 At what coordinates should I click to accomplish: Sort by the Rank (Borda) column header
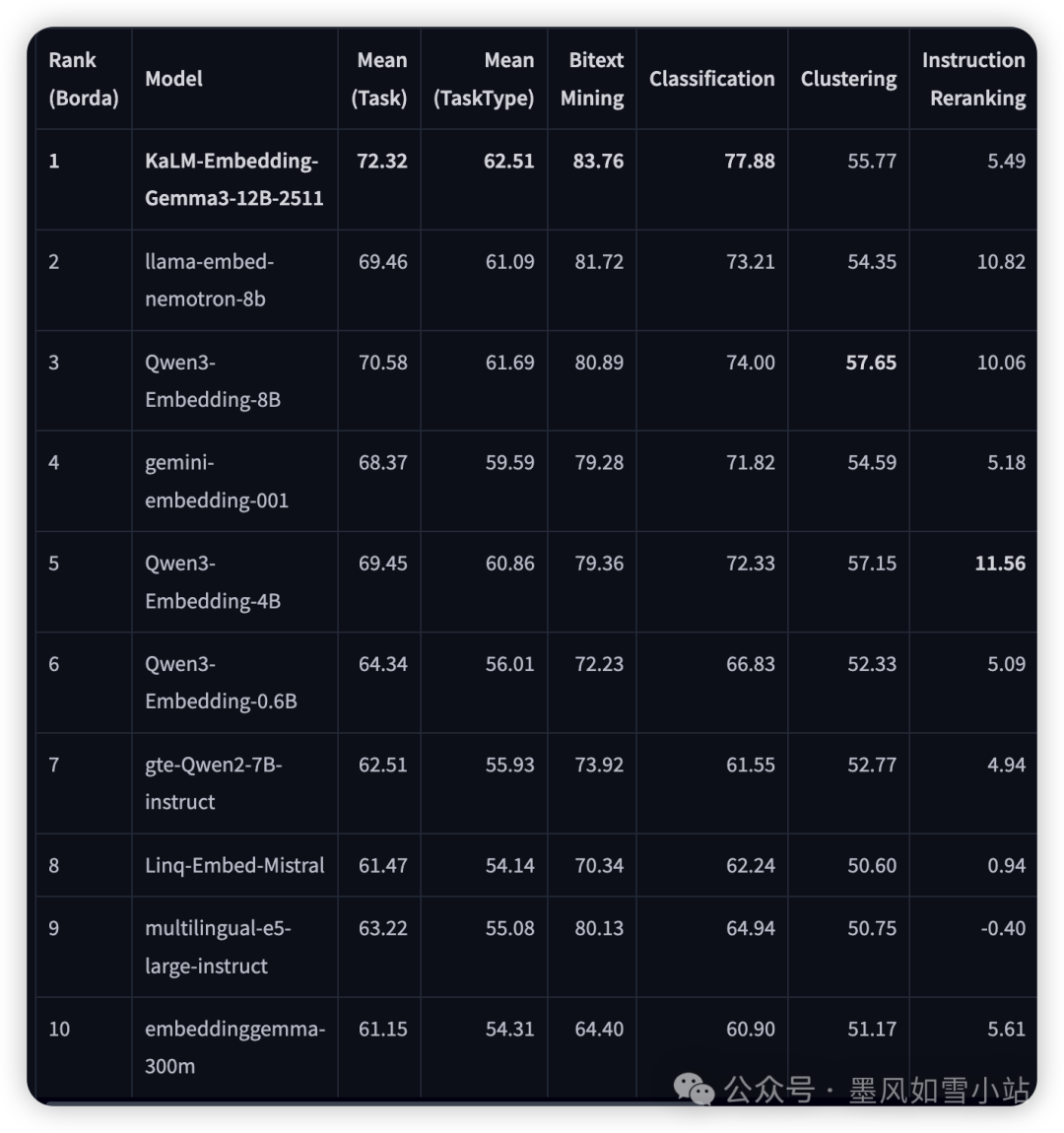[84, 79]
